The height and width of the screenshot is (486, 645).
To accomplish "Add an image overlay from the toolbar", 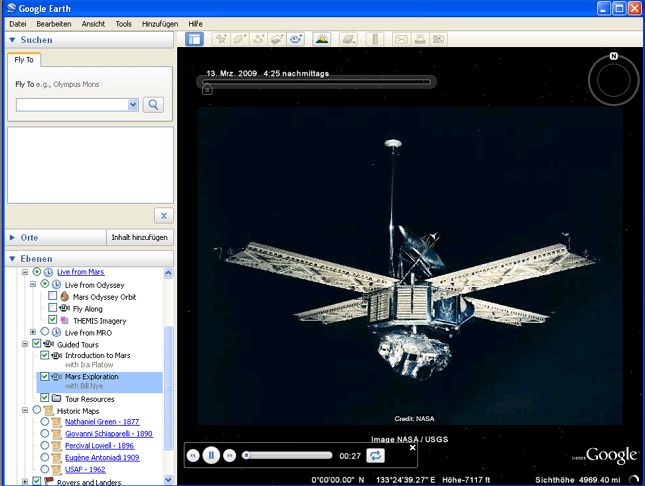I will (x=277, y=39).
